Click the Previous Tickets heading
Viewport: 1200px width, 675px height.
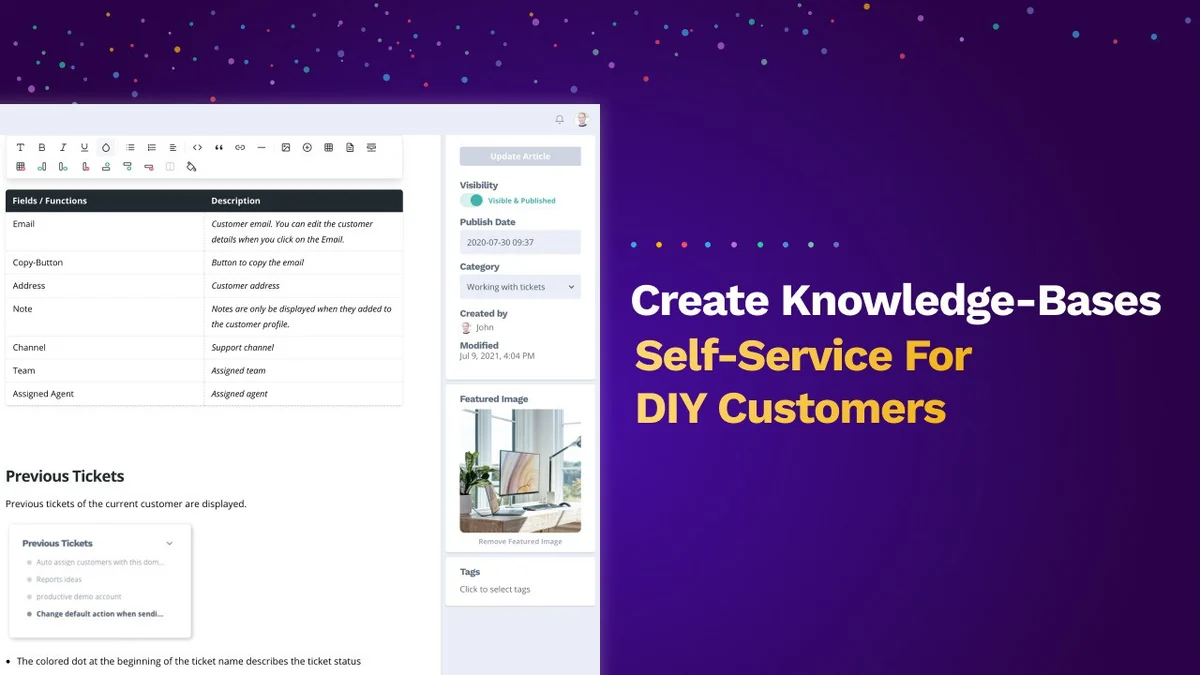(65, 476)
